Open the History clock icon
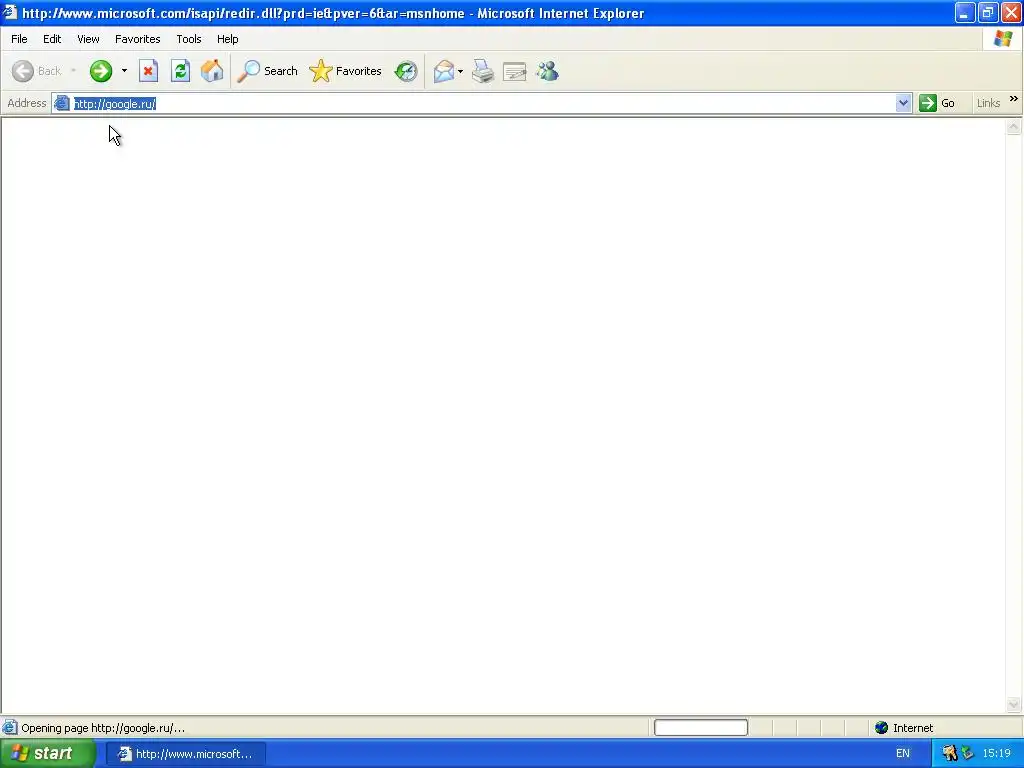 coord(406,71)
